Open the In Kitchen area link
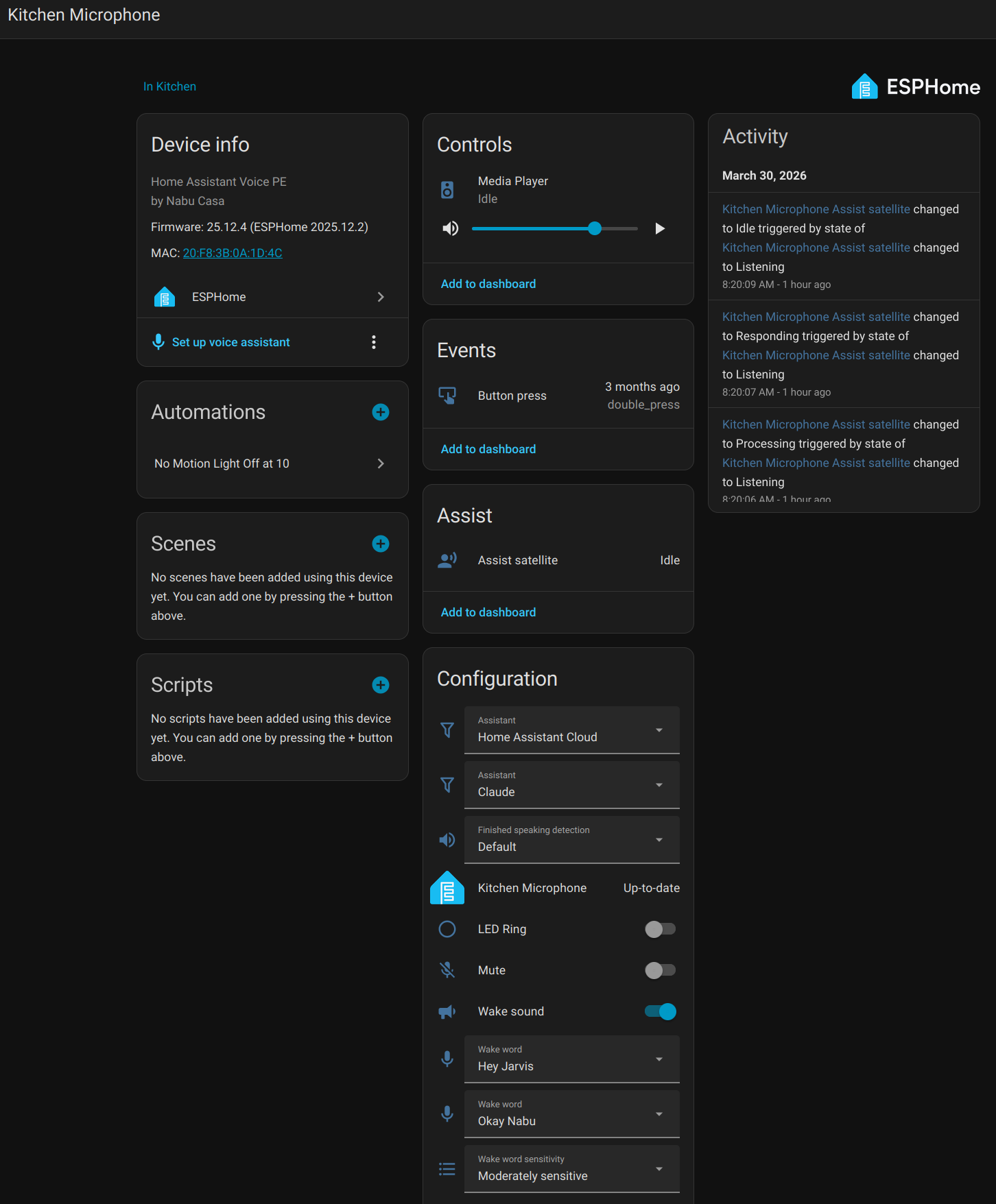The height and width of the screenshot is (1204, 996). pos(169,86)
